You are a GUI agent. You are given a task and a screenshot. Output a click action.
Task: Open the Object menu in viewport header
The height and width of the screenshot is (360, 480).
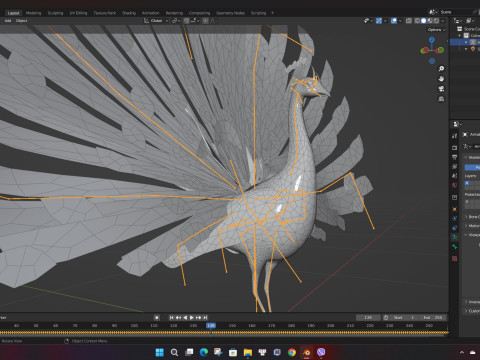[x=21, y=21]
